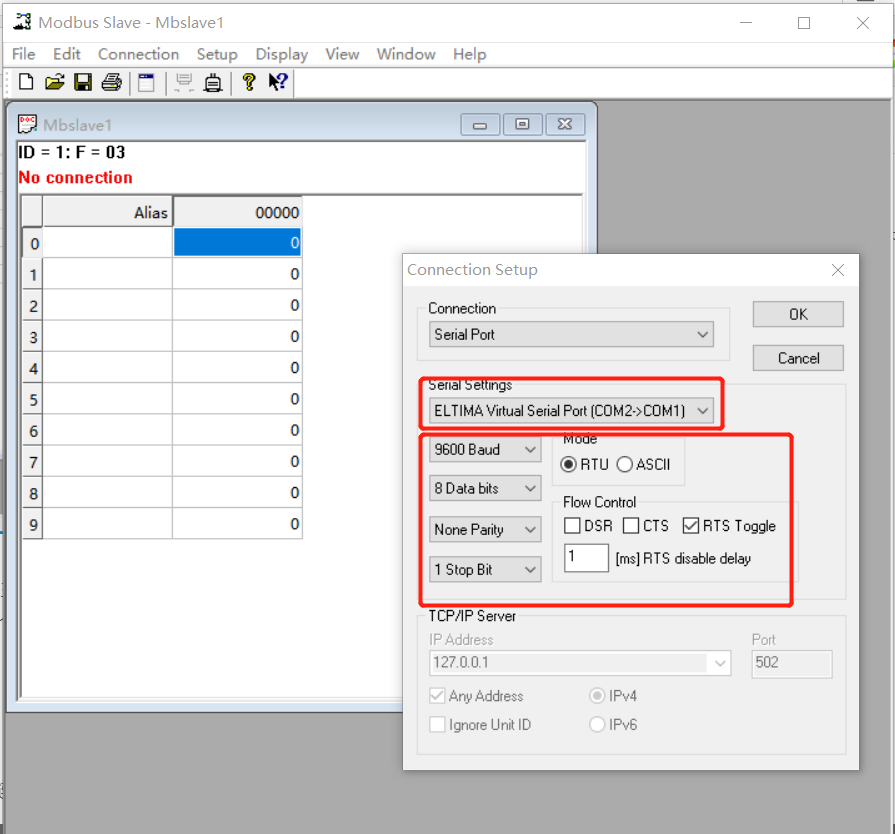
Task: Click the Save floppy disk icon
Action: click(x=83, y=83)
